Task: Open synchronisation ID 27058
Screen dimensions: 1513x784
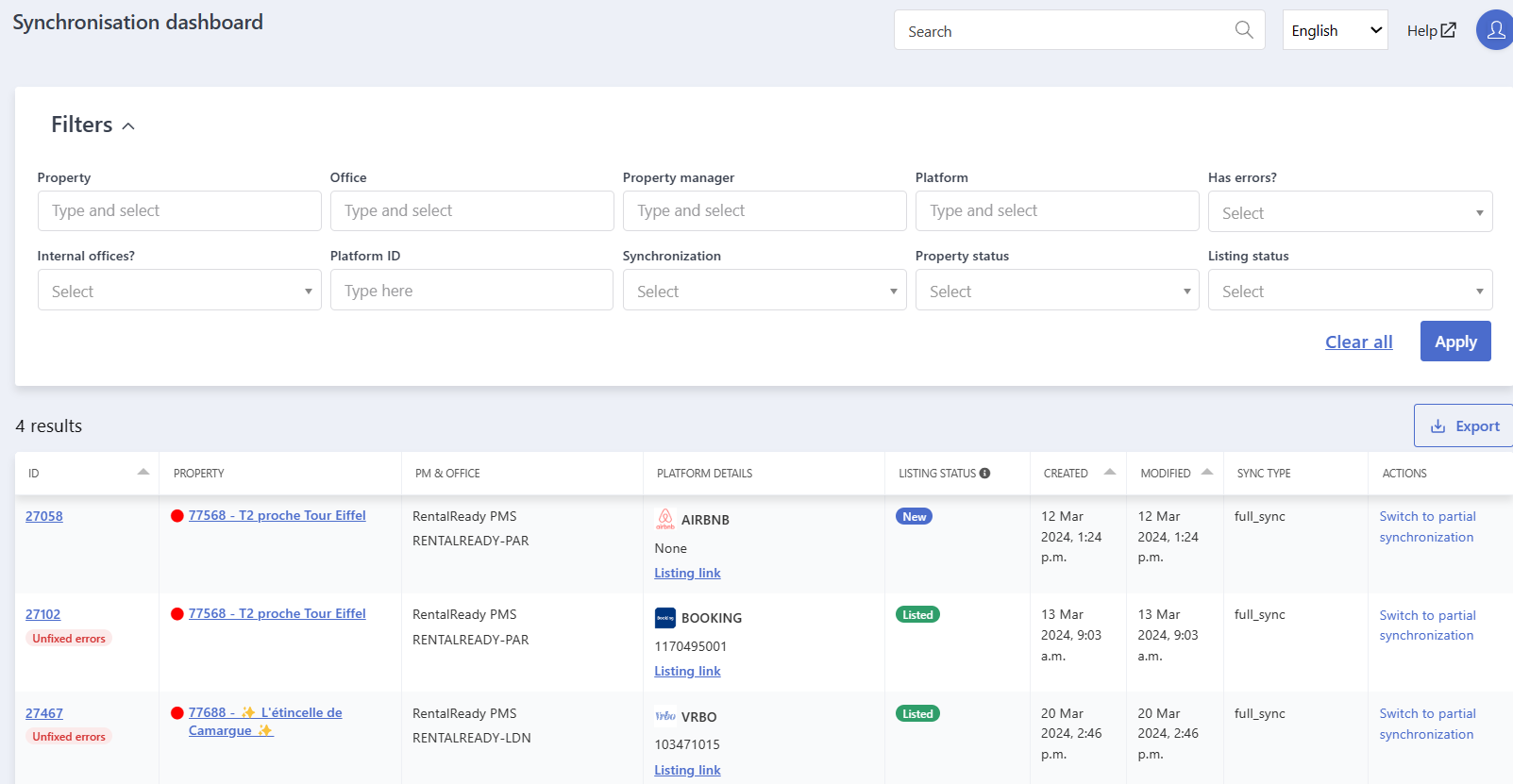Action: (x=44, y=516)
